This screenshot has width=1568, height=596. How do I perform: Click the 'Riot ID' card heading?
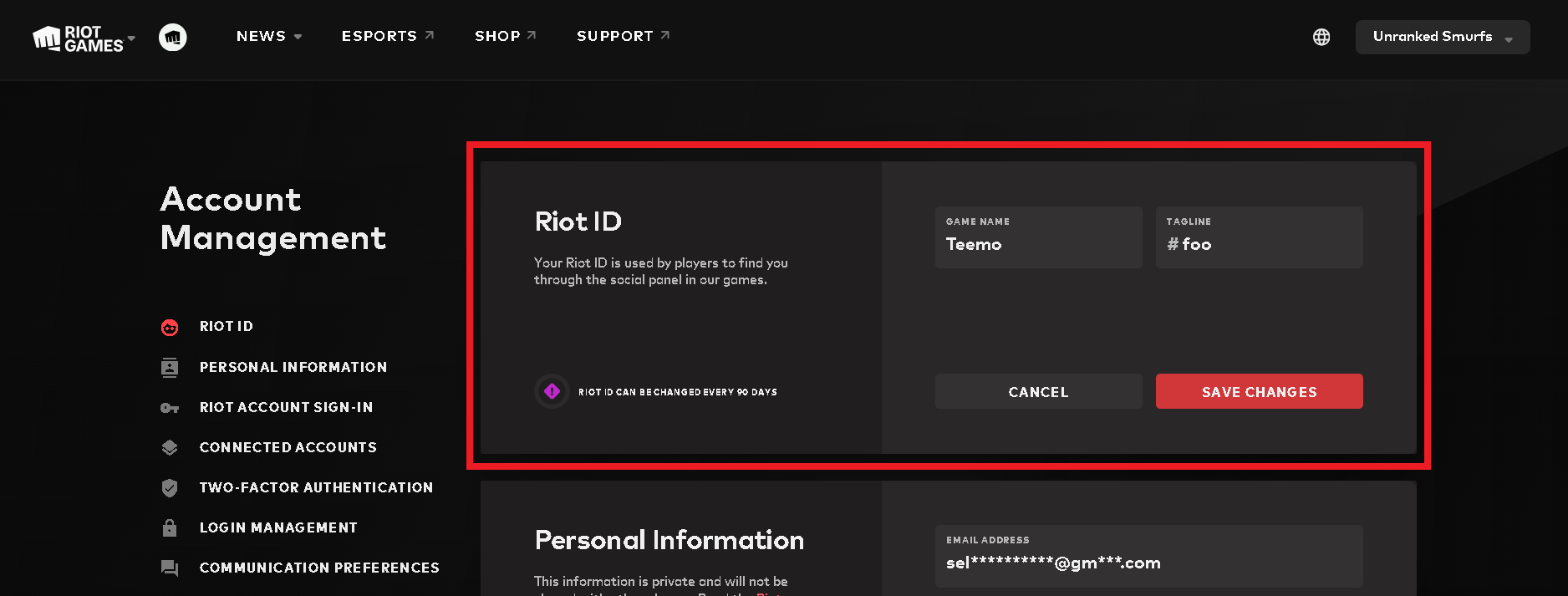[578, 222]
